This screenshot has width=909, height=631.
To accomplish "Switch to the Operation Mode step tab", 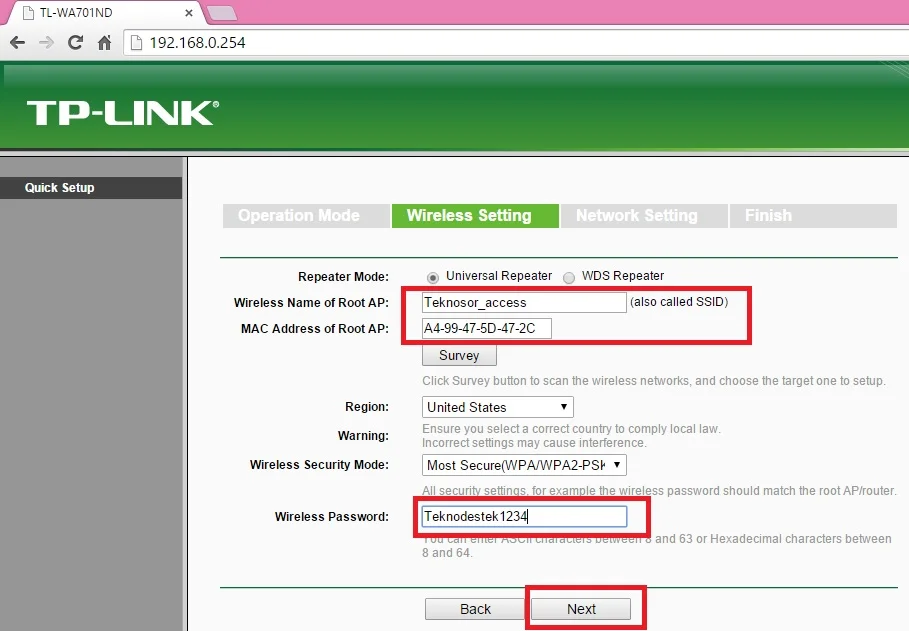I will pos(298,216).
